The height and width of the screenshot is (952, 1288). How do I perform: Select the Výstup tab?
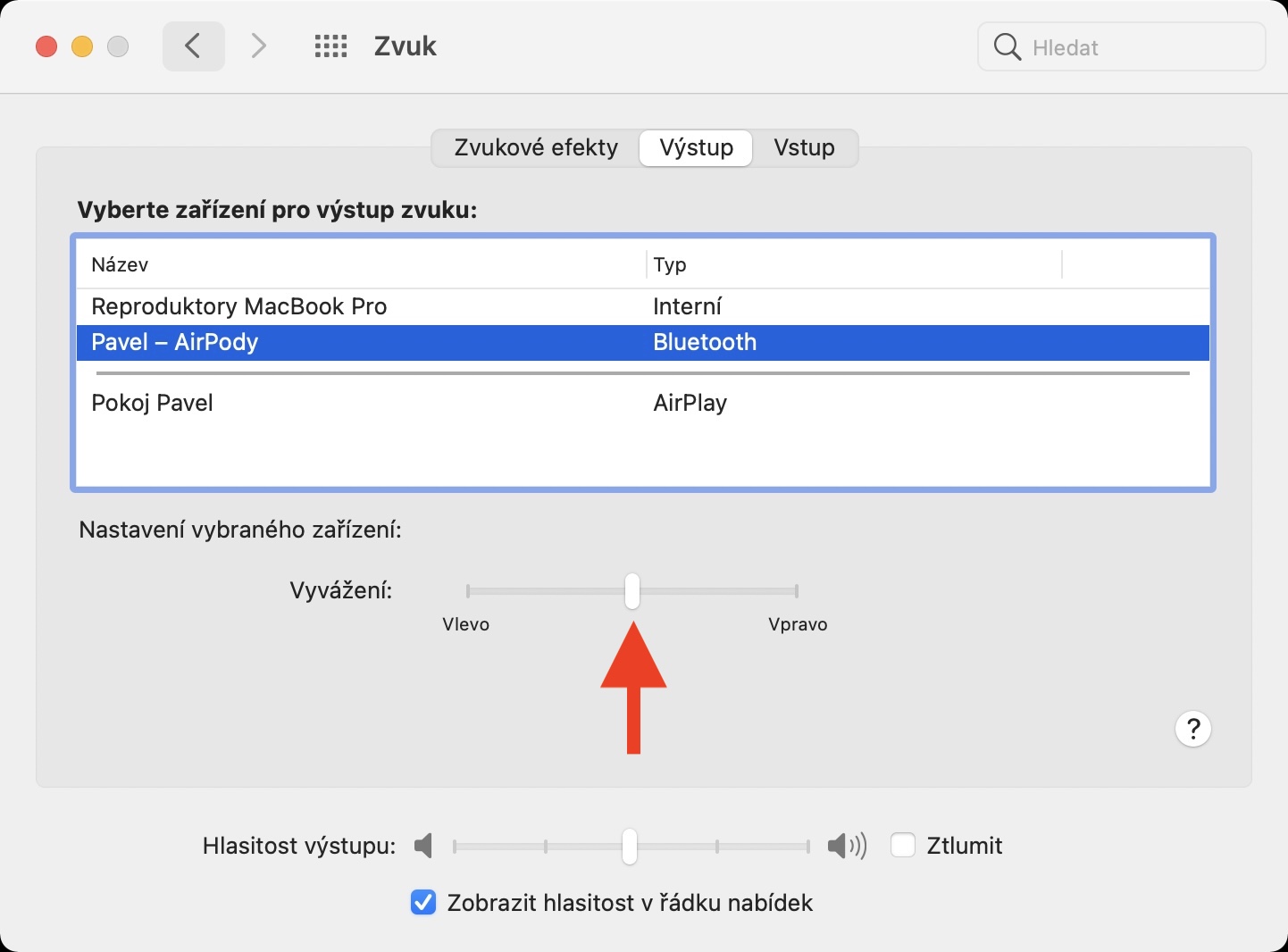[696, 147]
